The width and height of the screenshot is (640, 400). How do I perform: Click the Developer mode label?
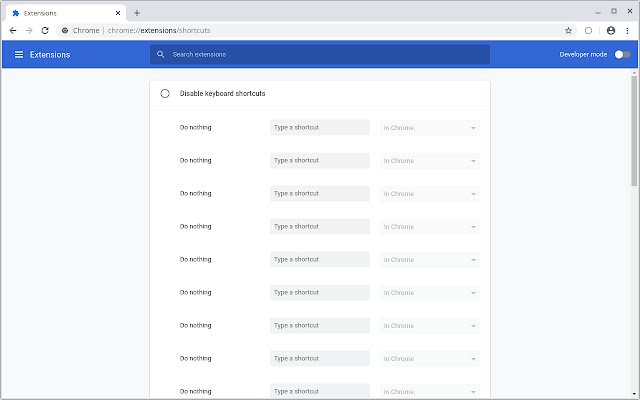pyautogui.click(x=583, y=54)
